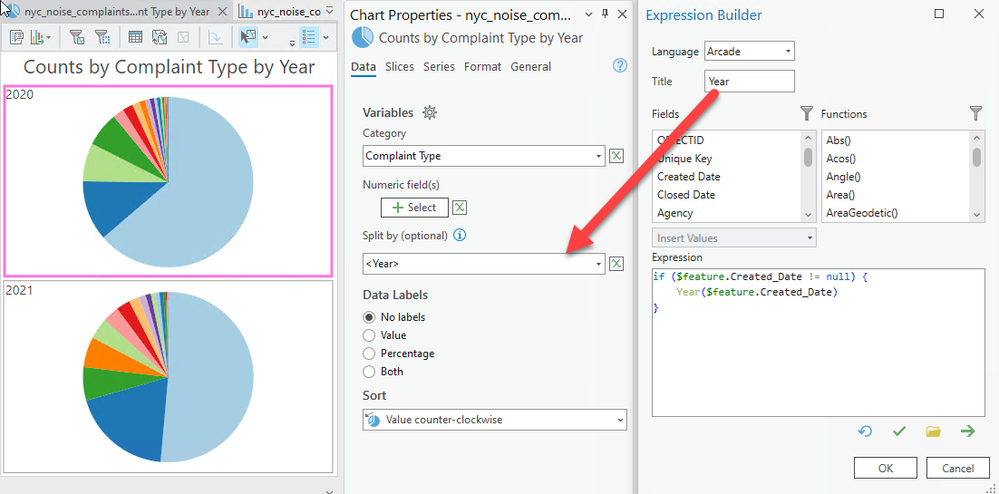Open the Format tab
The height and width of the screenshot is (494, 999).
(x=482, y=67)
